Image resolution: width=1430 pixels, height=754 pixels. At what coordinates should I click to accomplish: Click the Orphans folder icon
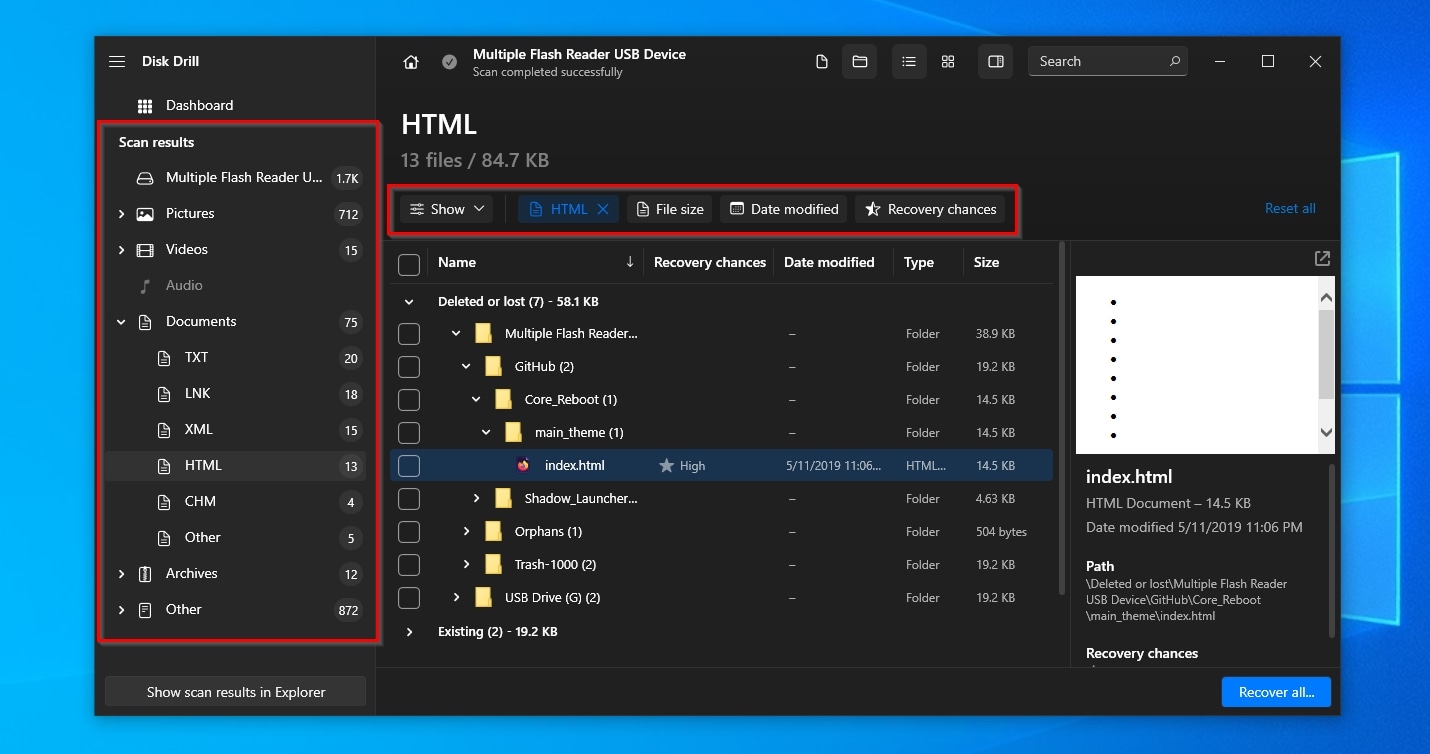pos(493,531)
